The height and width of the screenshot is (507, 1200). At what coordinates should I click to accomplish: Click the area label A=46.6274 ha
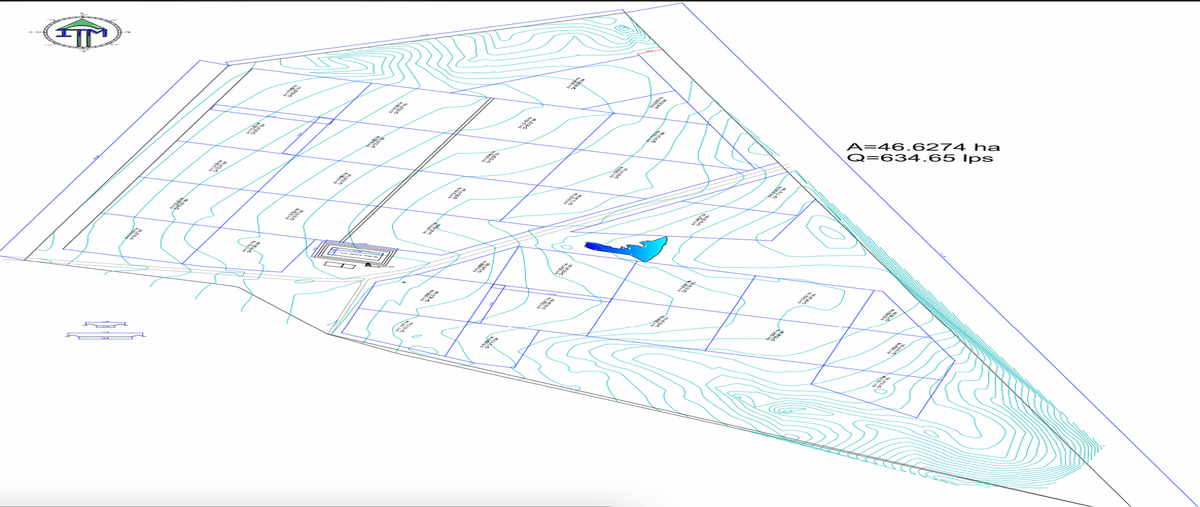pyautogui.click(x=921, y=145)
